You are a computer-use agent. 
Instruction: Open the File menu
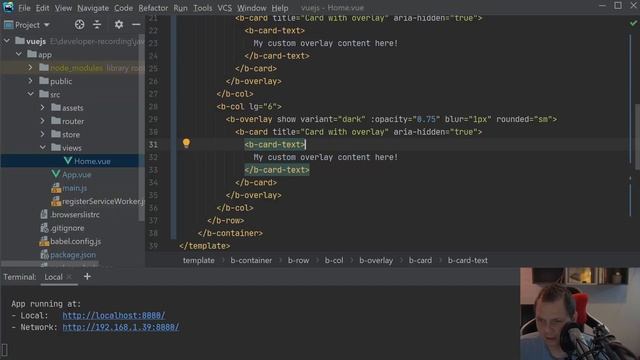(24, 8)
